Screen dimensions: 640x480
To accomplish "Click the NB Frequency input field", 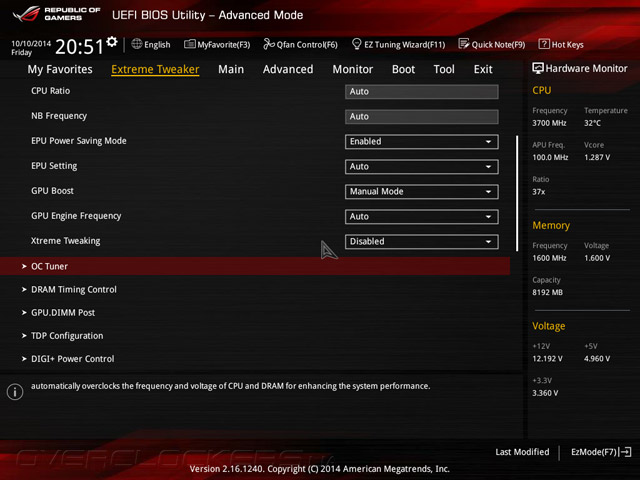I will click(421, 117).
